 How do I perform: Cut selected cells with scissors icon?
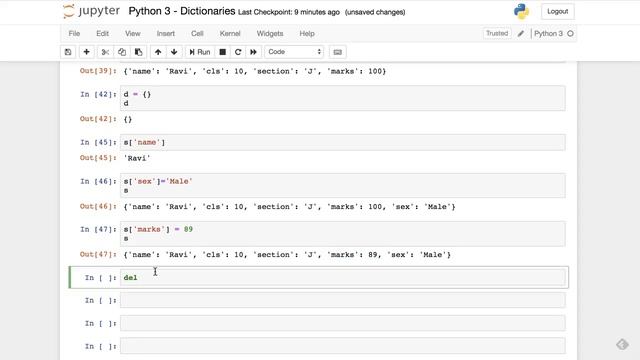105,52
